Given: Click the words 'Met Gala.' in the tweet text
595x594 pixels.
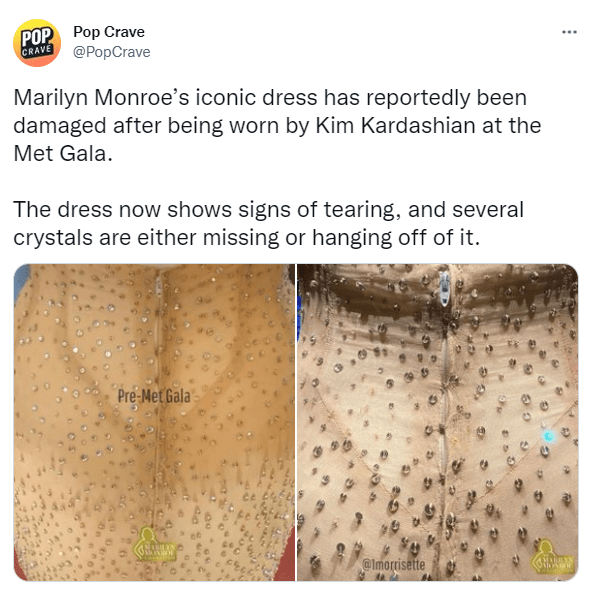Looking at the screenshot, I should [x=63, y=154].
